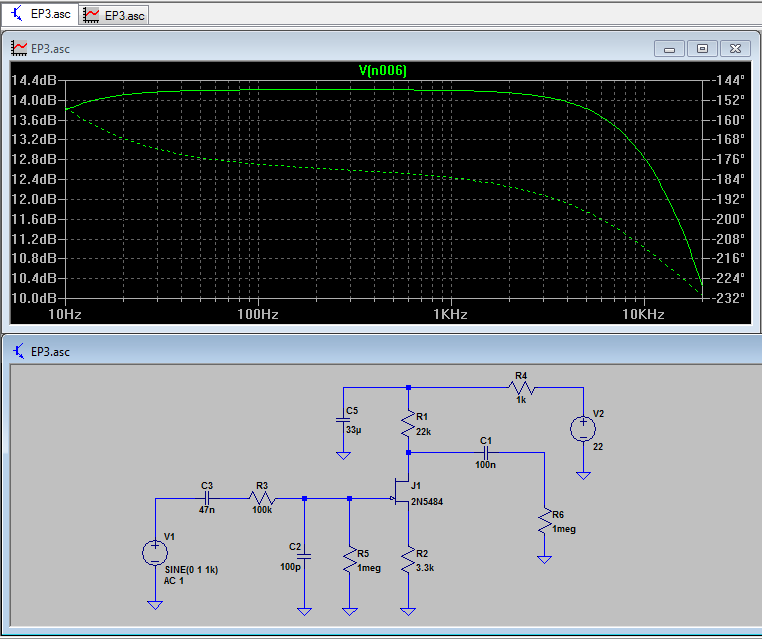The image size is (762, 640).
Task: Click the plot window's title bar icon
Action: click(x=19, y=48)
